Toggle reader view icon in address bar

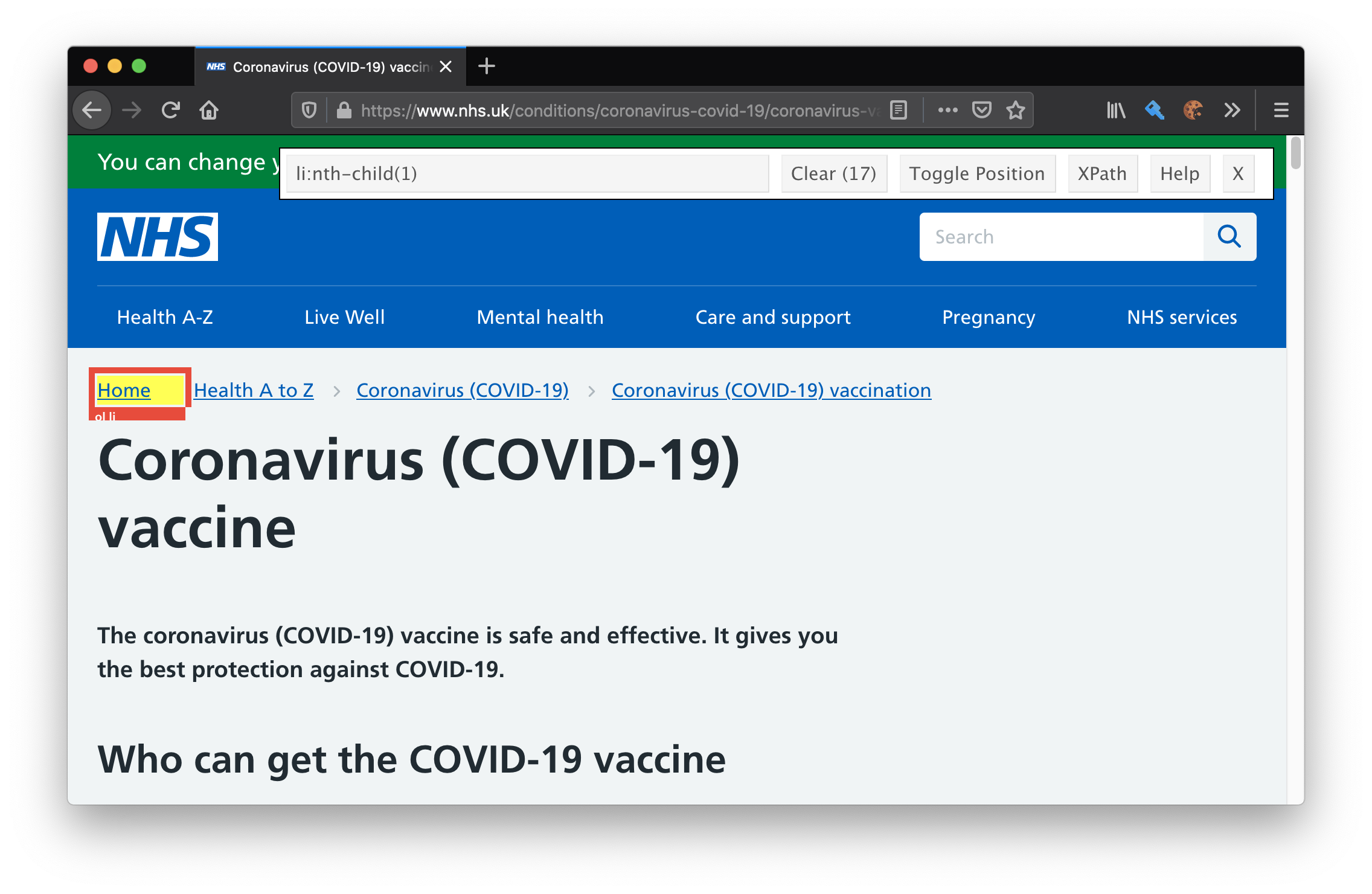click(899, 111)
